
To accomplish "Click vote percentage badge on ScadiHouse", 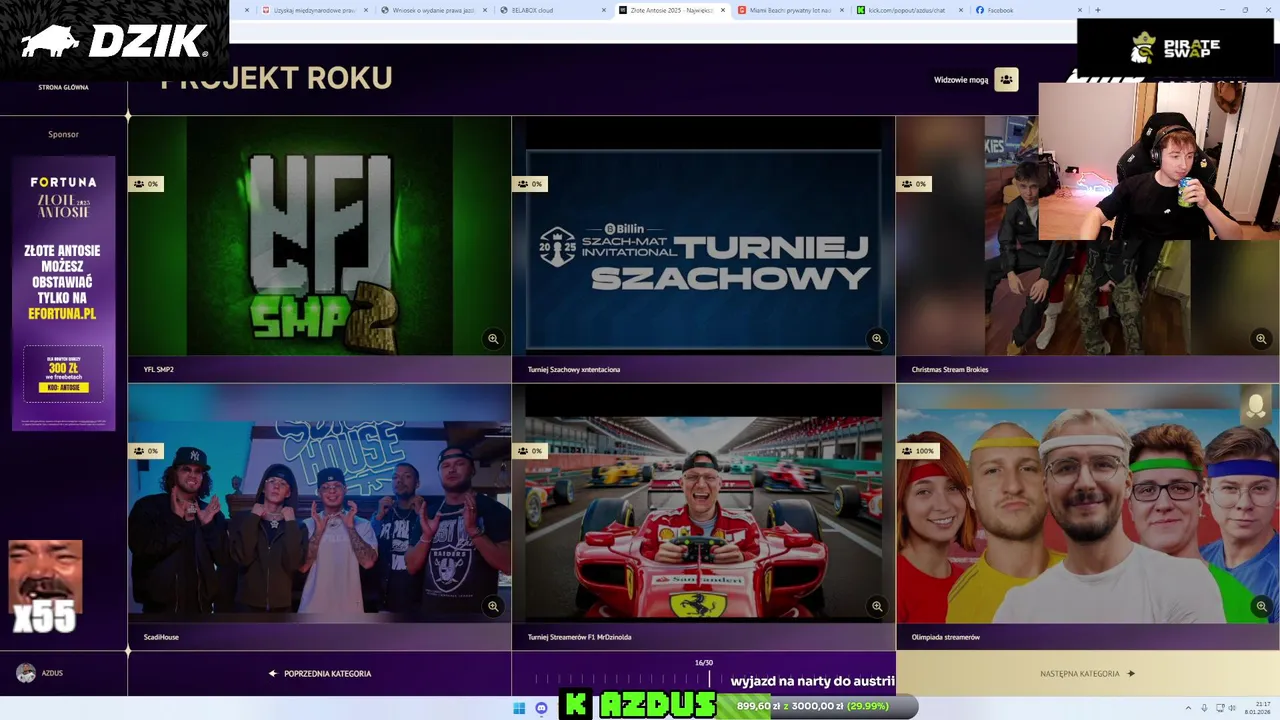I will [145, 451].
